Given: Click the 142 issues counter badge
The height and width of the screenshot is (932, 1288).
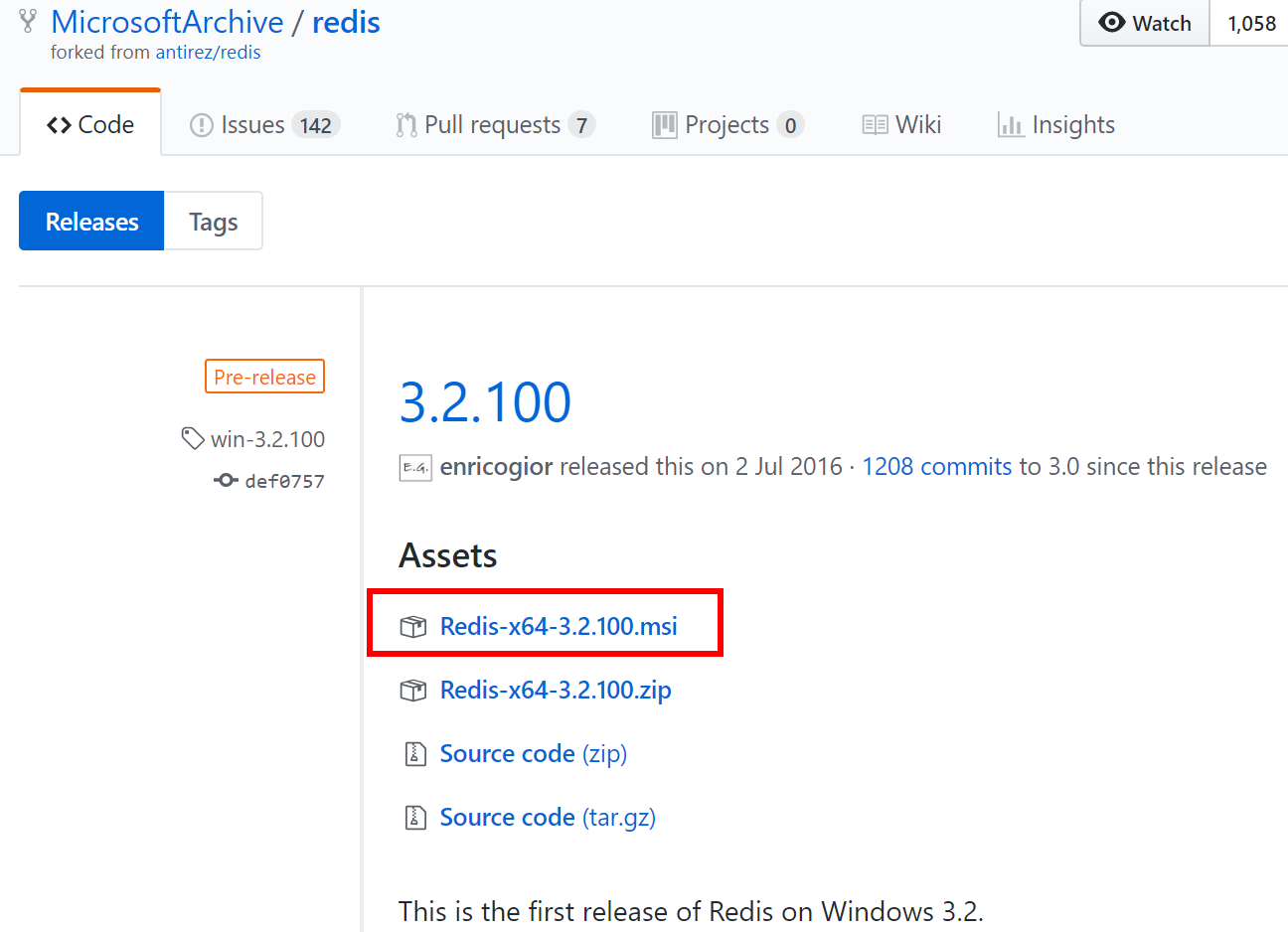Looking at the screenshot, I should (x=316, y=125).
